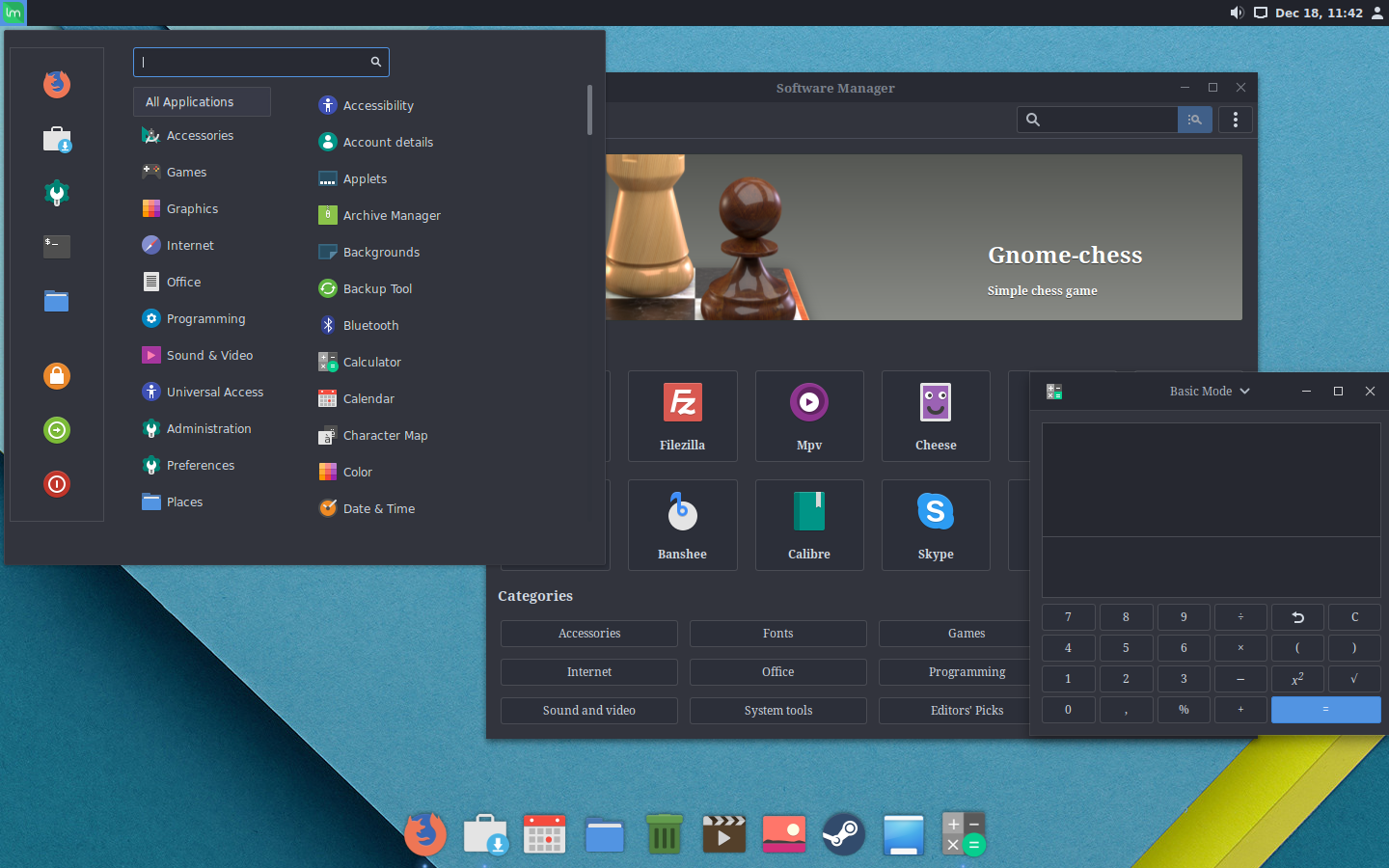The image size is (1389, 868).
Task: Click the Gnome-chess featured banner
Action: click(924, 237)
